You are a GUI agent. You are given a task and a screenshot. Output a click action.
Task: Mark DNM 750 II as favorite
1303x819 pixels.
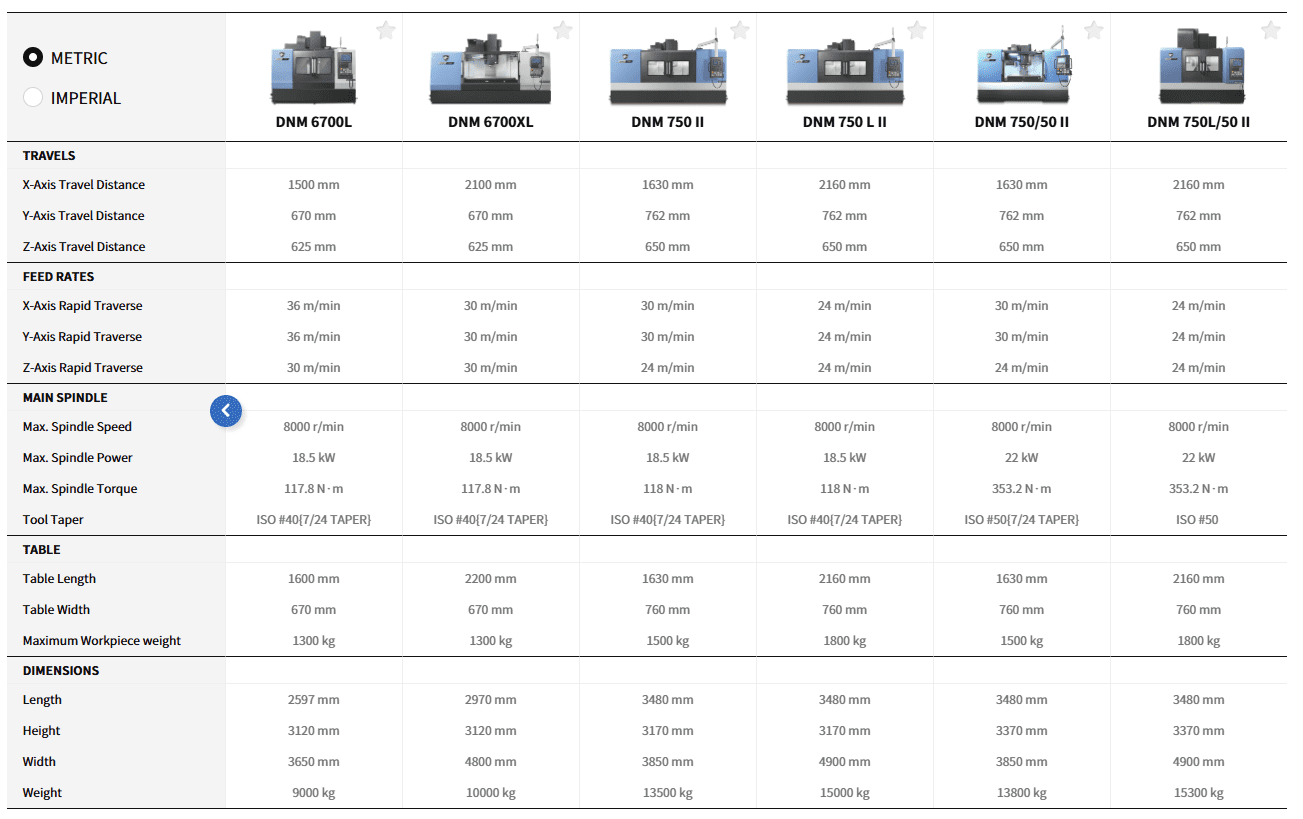tap(740, 31)
